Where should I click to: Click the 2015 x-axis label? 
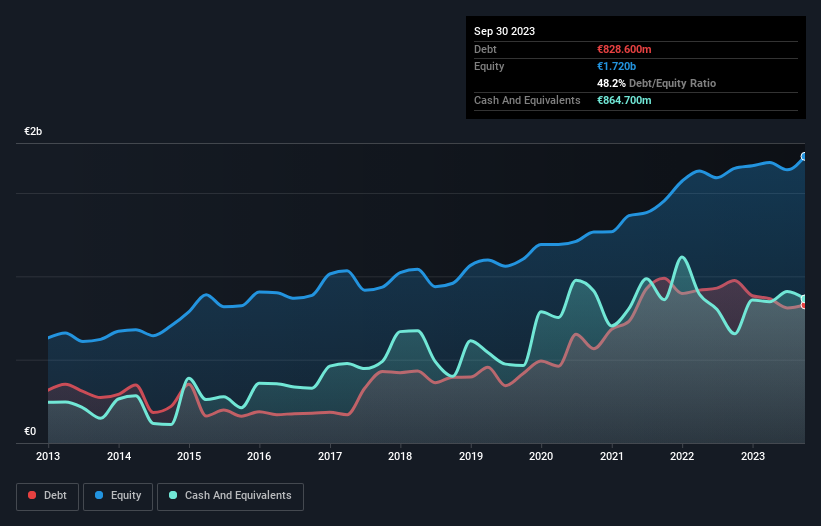tap(189, 456)
